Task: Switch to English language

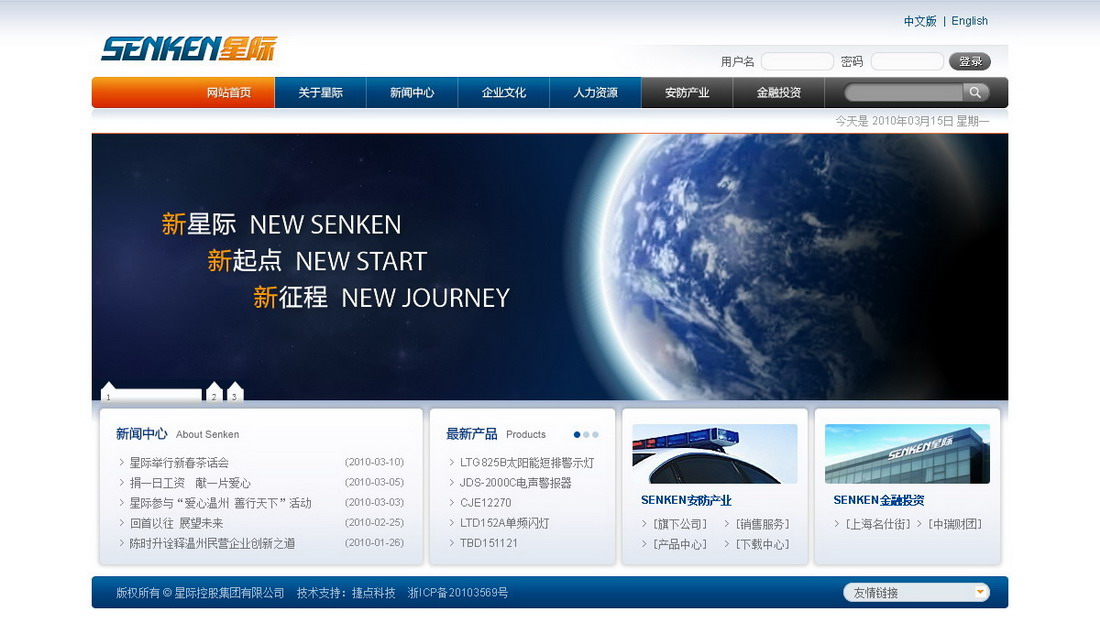Action: [x=970, y=21]
